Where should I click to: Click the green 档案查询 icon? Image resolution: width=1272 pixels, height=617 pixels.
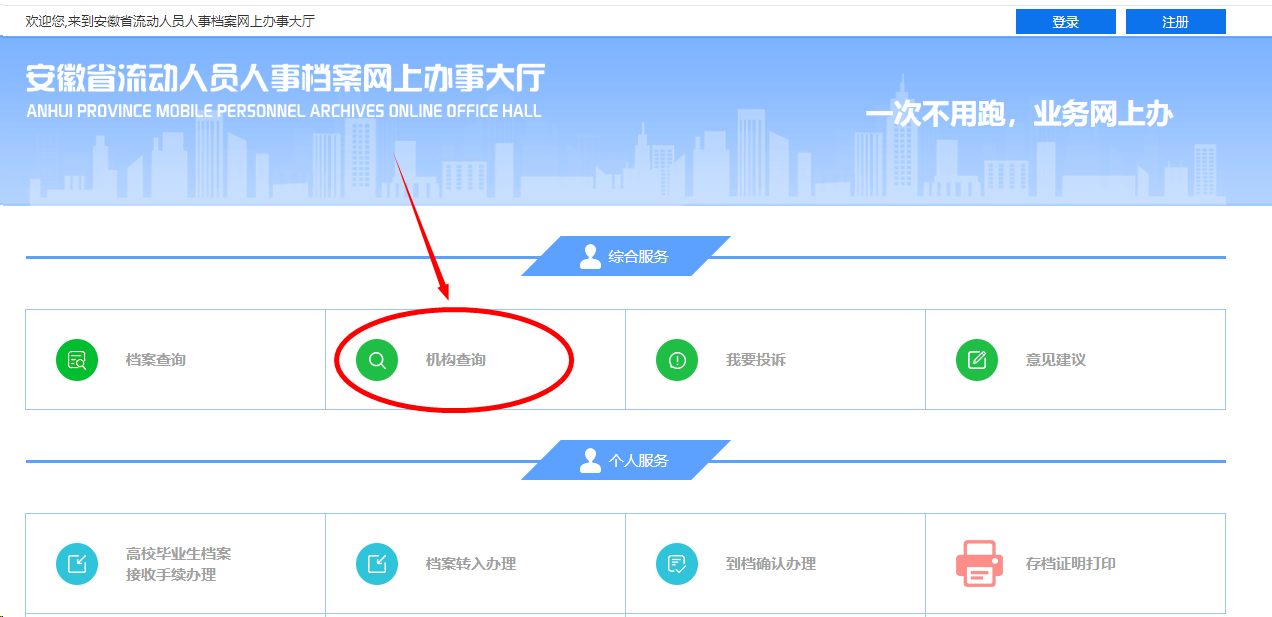tap(77, 360)
